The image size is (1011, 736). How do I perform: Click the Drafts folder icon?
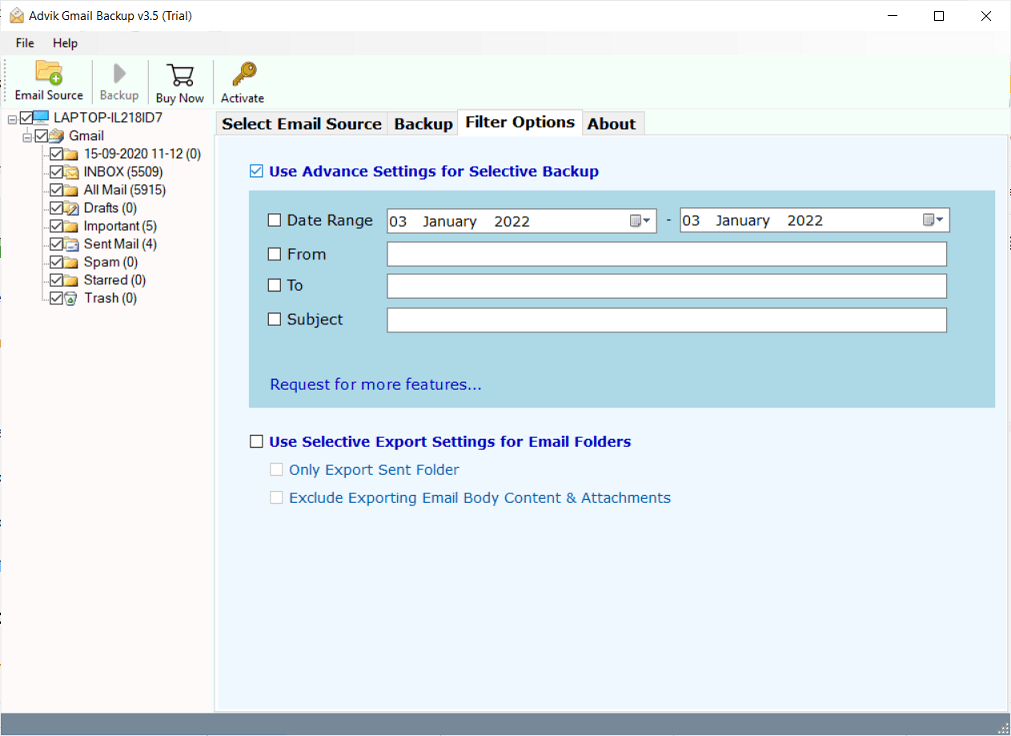point(72,208)
